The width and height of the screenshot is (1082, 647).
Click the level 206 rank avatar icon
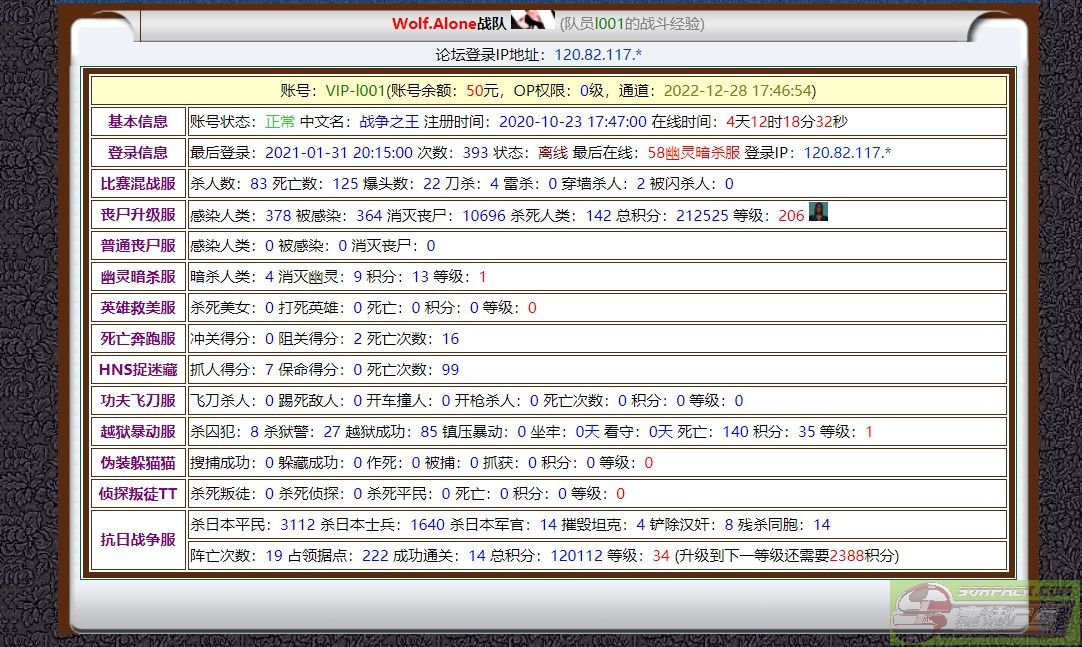818,212
